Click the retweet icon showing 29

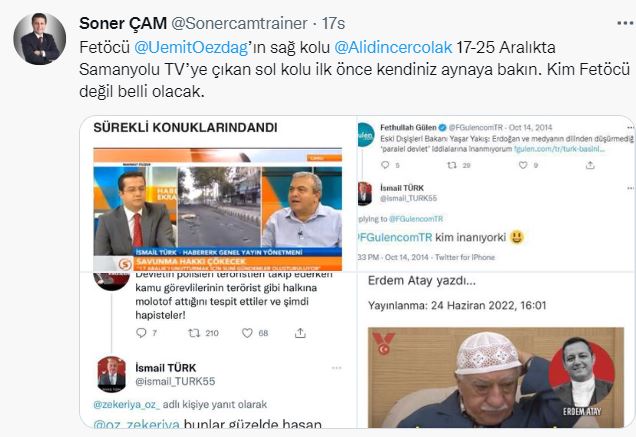coord(451,165)
